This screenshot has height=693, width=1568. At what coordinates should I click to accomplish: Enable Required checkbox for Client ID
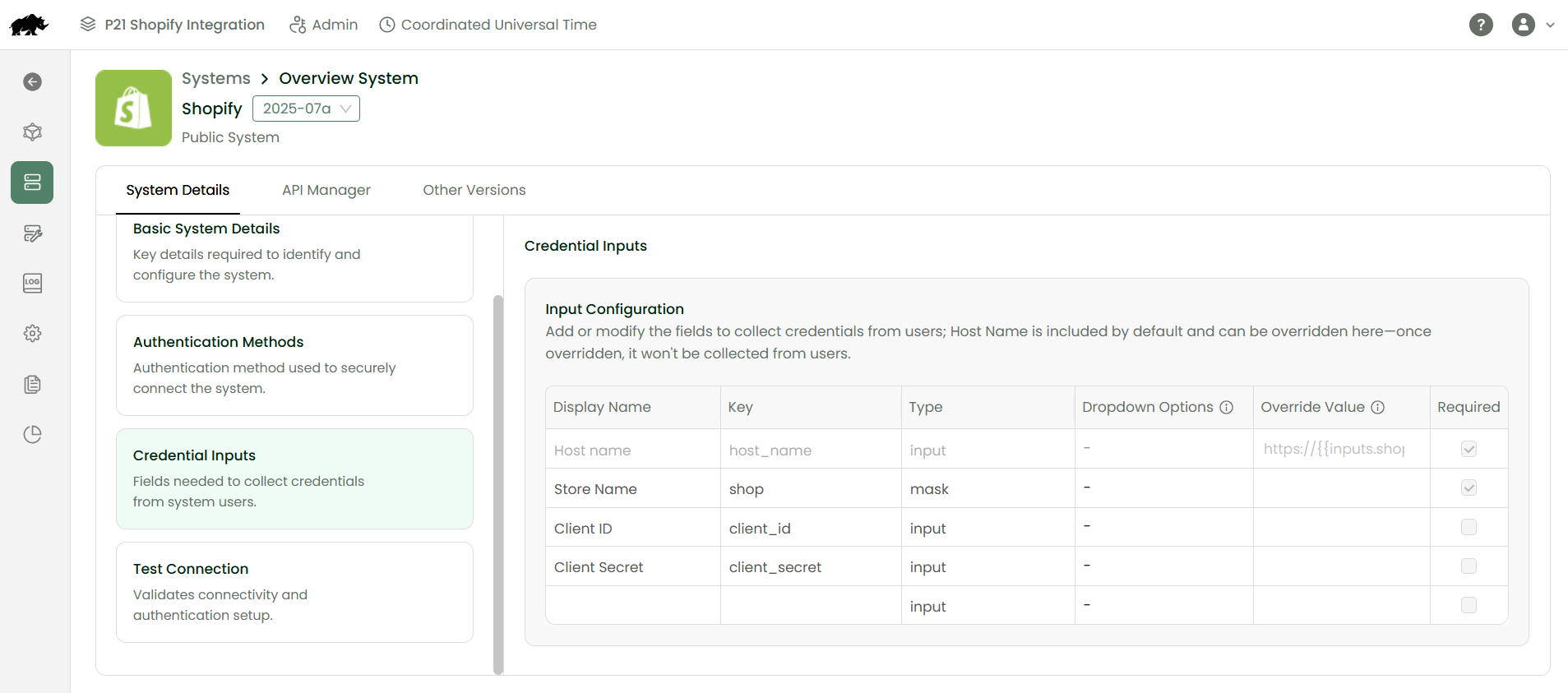tap(1469, 527)
